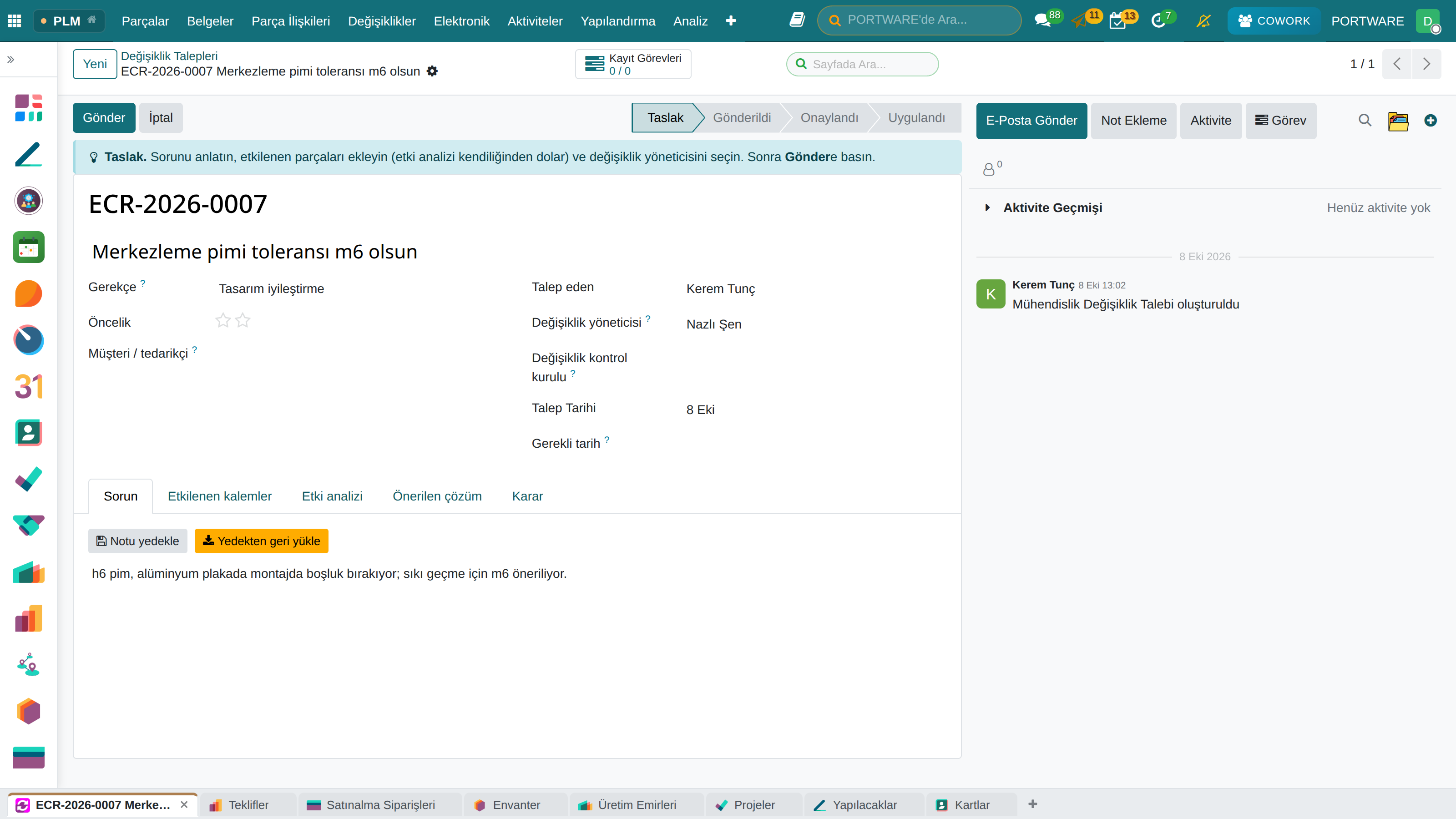Screen dimensions: 1456x819
Task: Search chatter with the magnifier icon
Action: (x=1365, y=121)
